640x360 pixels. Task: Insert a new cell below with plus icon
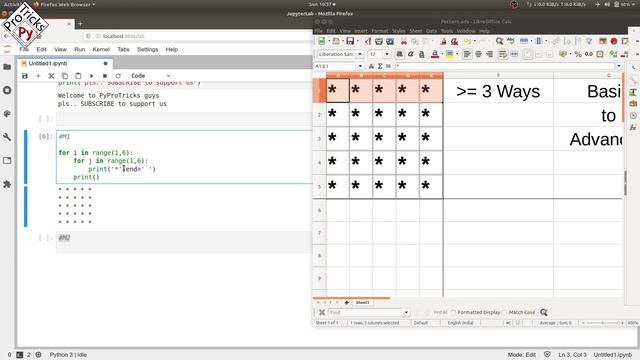38,76
